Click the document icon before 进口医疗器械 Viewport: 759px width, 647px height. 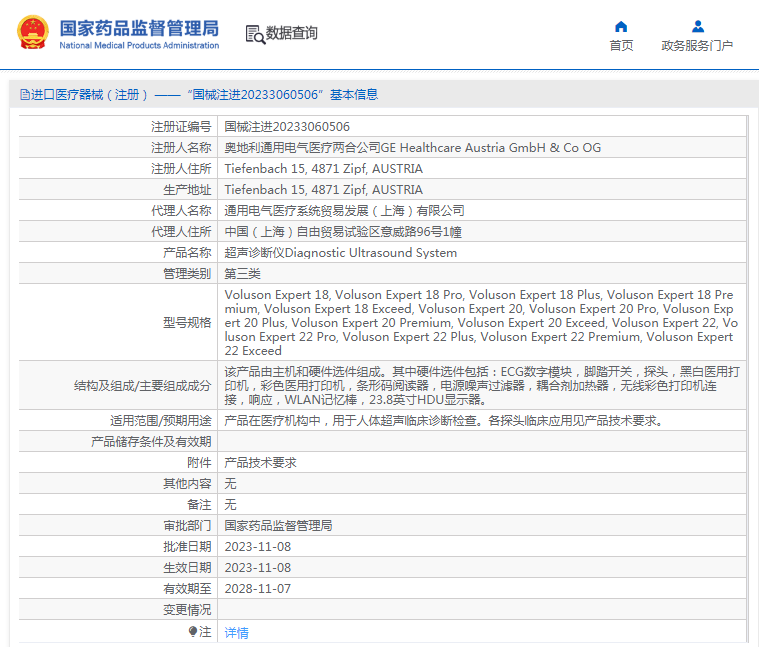[25, 94]
